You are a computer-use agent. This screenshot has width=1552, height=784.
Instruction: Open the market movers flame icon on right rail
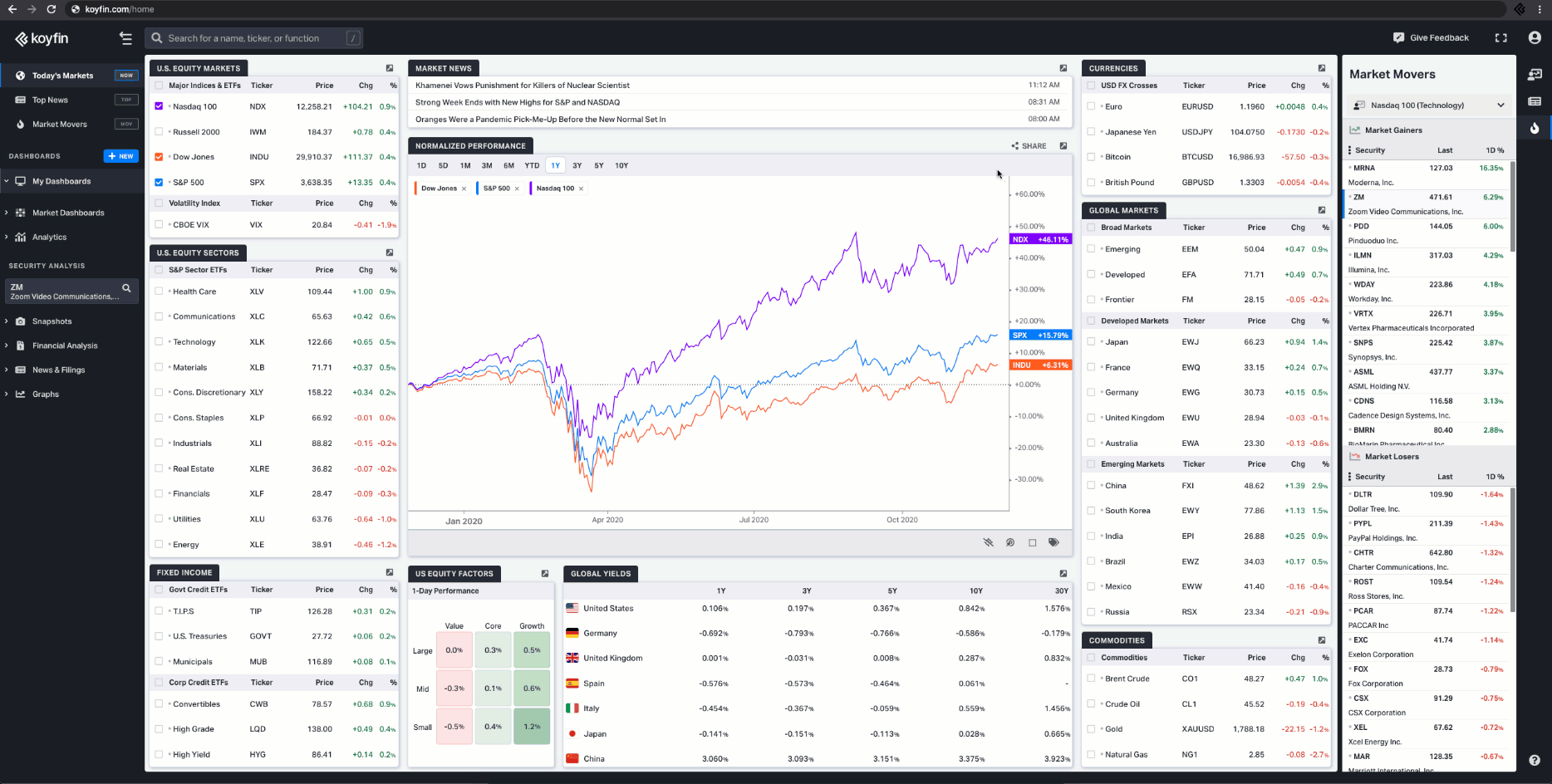pos(1535,128)
